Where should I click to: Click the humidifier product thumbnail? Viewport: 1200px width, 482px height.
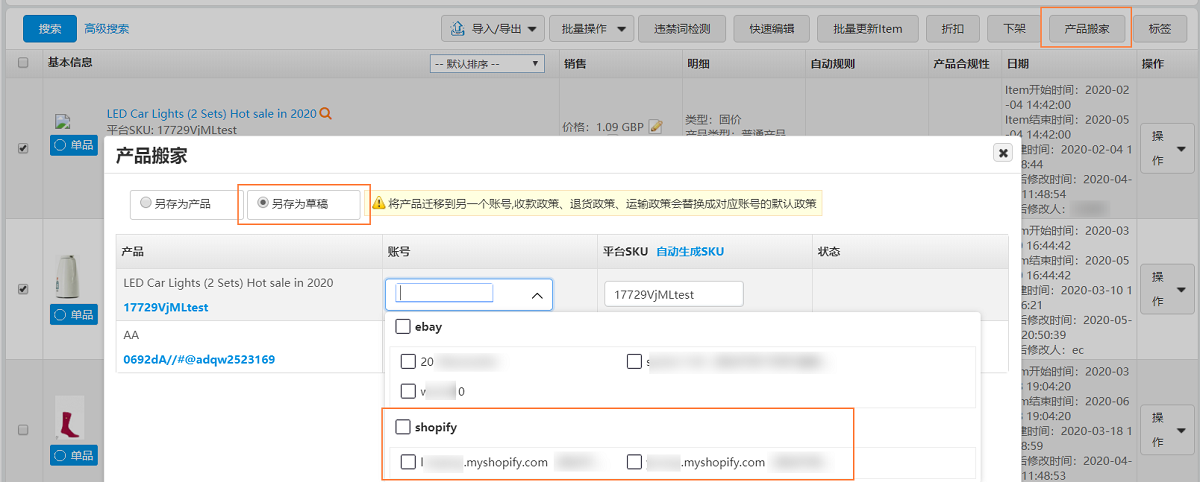70,275
